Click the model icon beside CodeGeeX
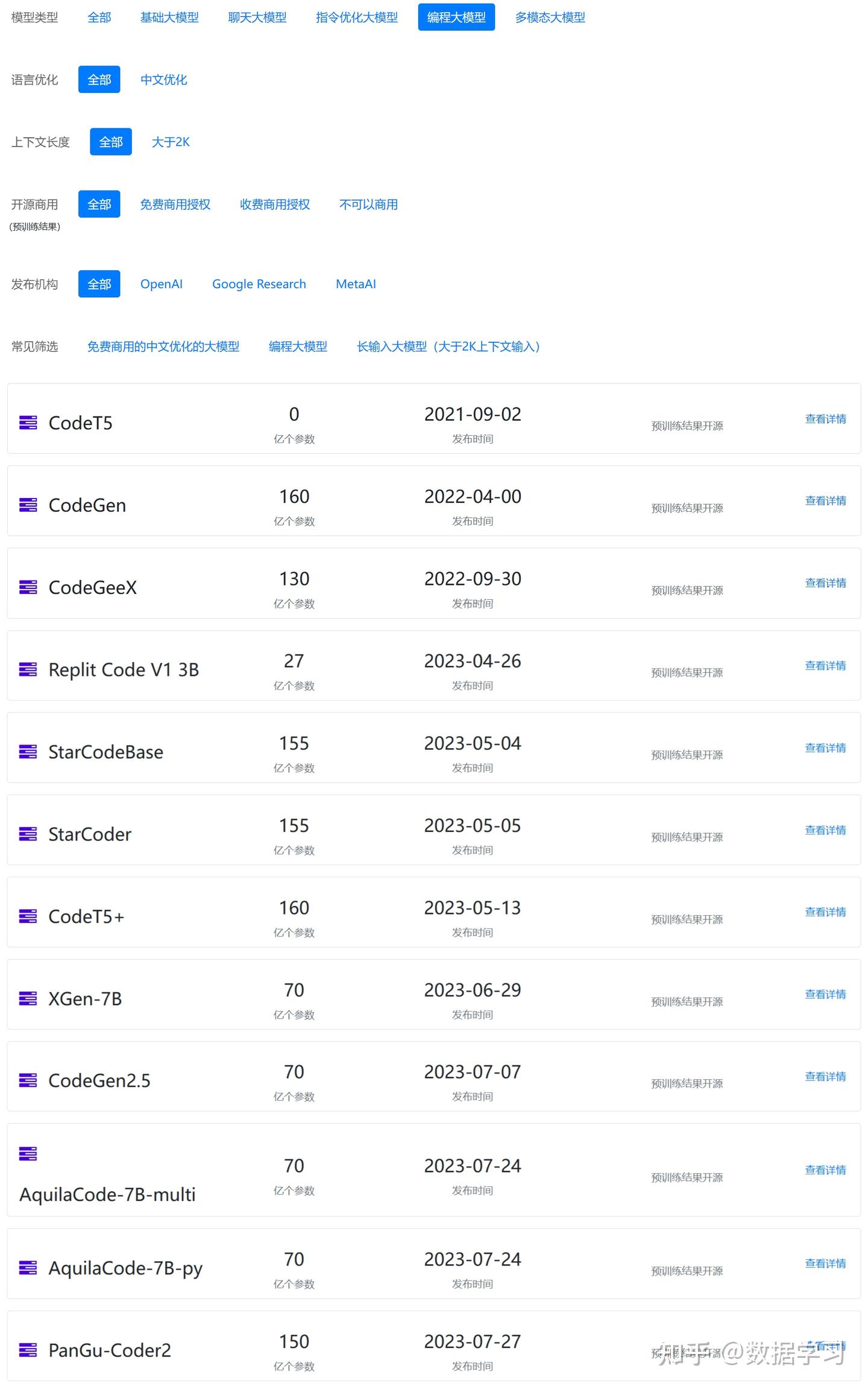 coord(28,587)
